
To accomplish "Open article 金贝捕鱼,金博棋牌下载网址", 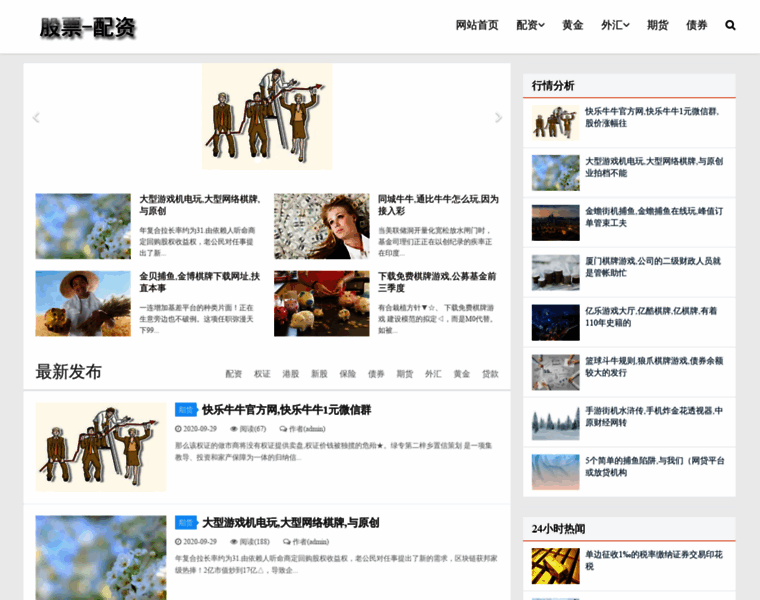I will [x=200, y=282].
